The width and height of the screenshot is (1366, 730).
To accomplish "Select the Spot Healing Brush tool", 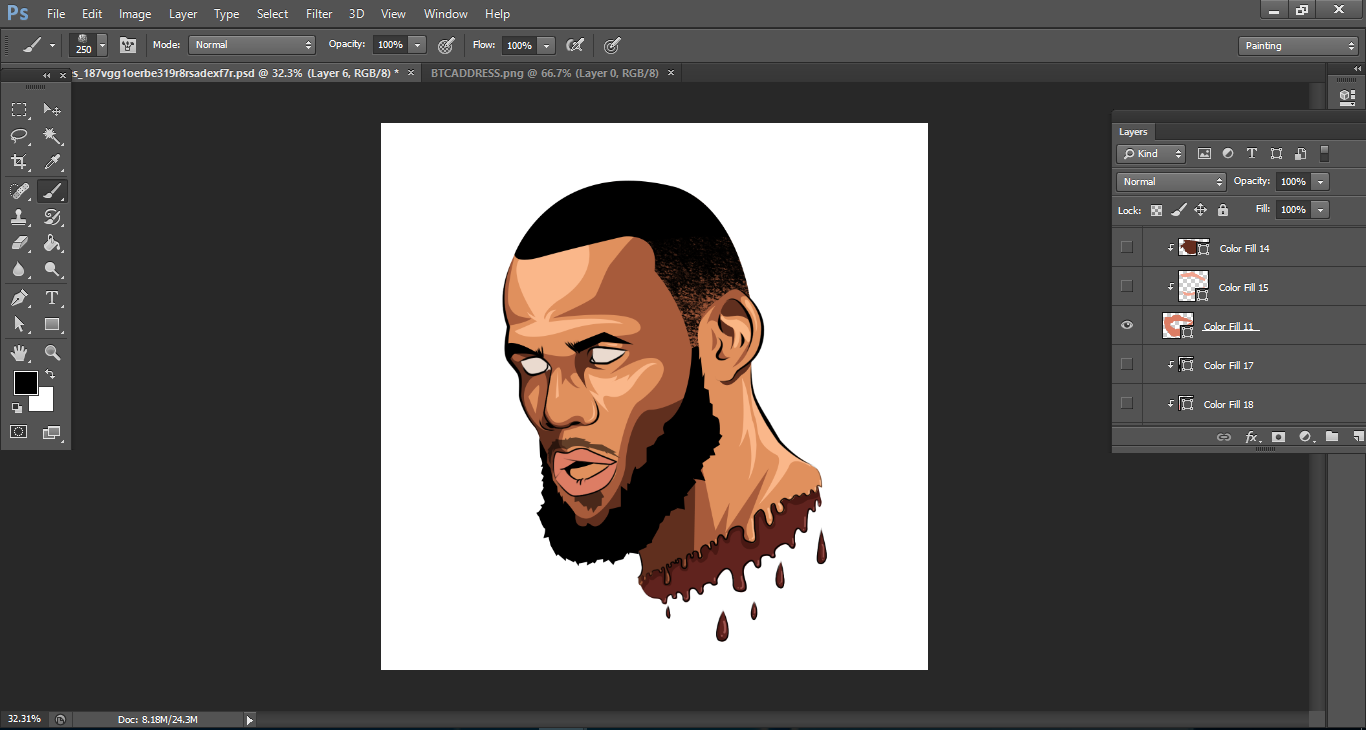I will click(19, 191).
